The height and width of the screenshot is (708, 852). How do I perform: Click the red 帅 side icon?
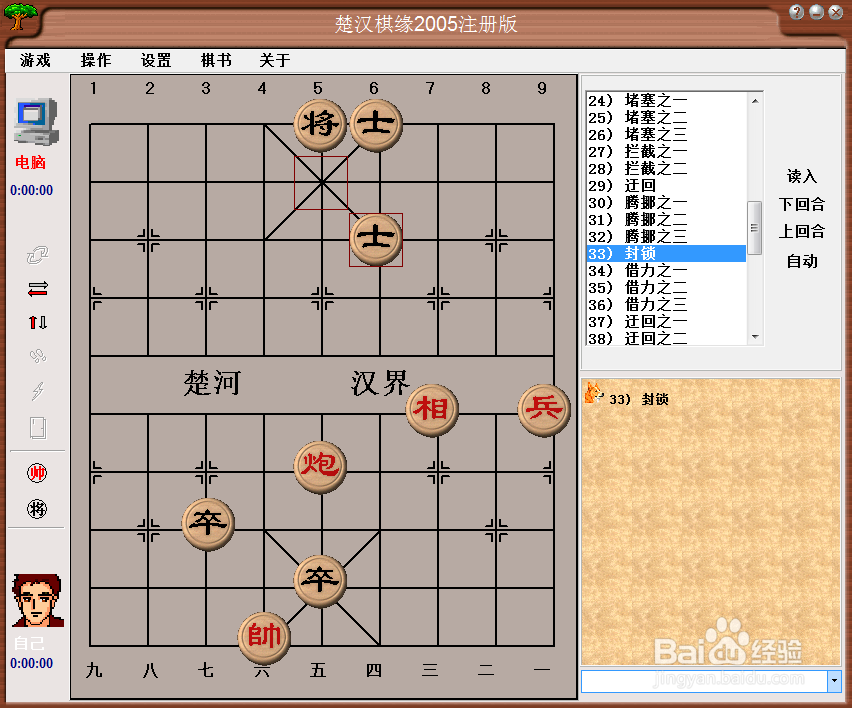(37, 473)
